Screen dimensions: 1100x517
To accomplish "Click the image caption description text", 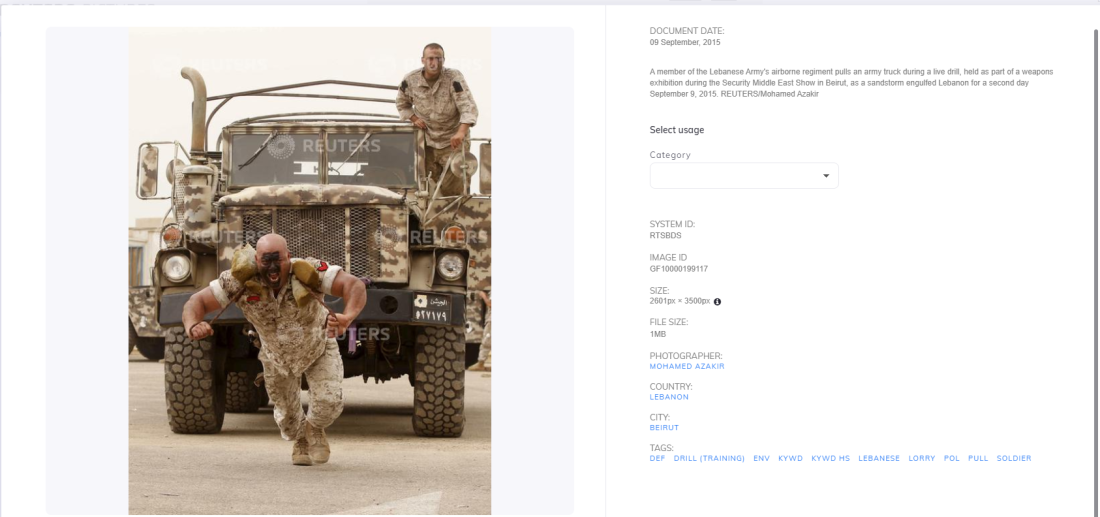I will 851,83.
